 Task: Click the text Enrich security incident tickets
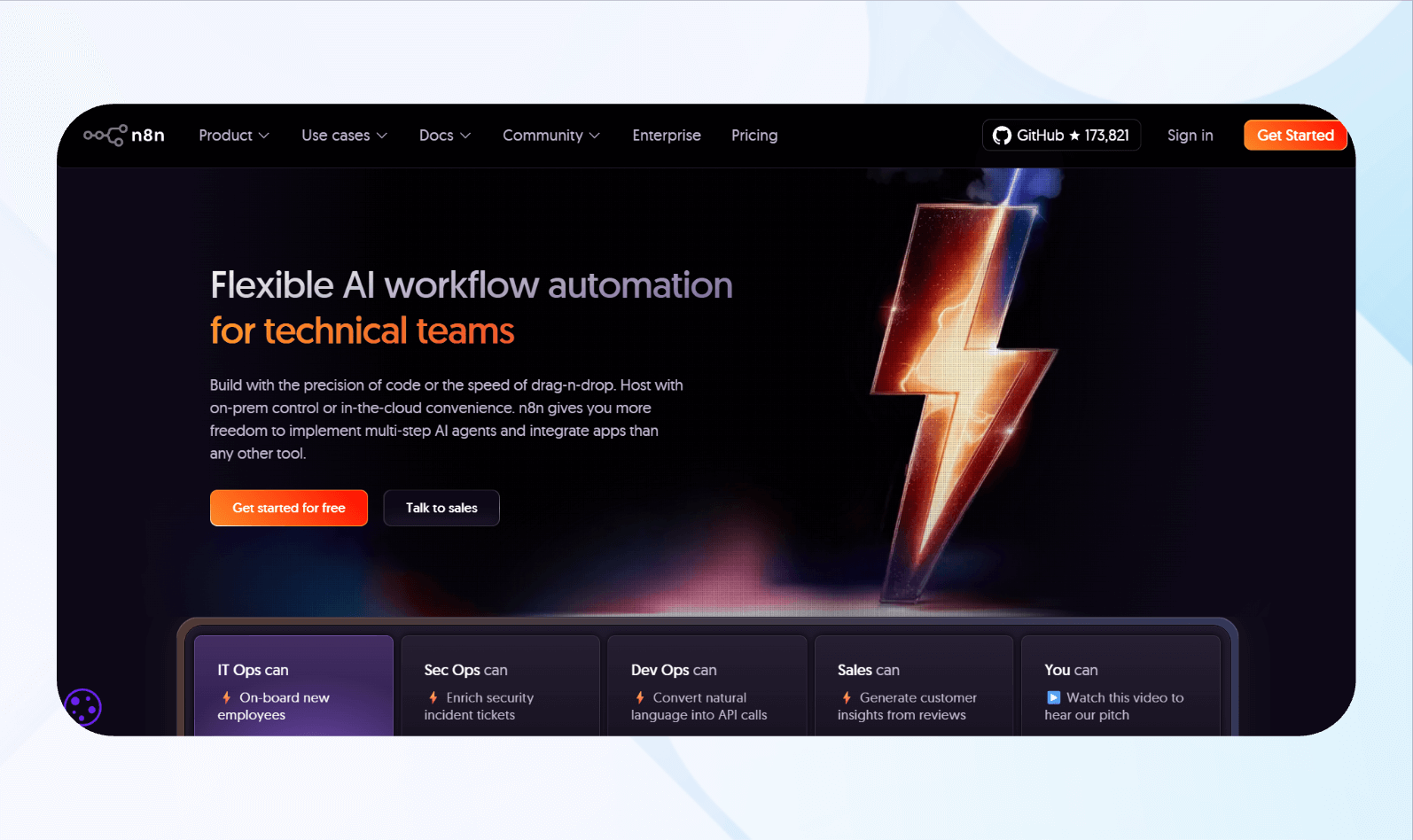[x=480, y=706]
